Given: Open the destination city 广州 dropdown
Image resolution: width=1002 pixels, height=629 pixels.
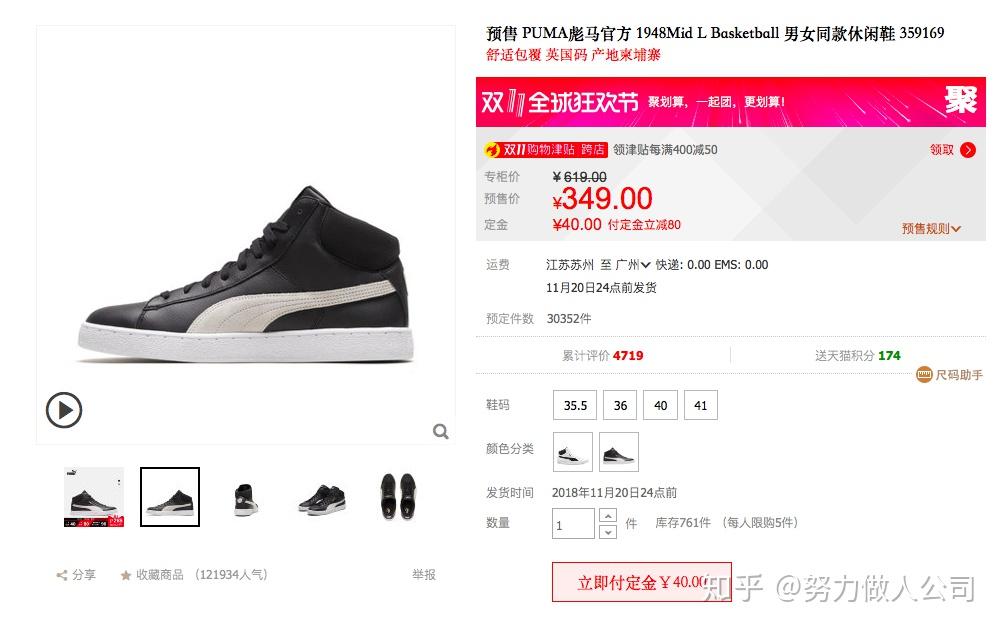Looking at the screenshot, I should coord(633,265).
